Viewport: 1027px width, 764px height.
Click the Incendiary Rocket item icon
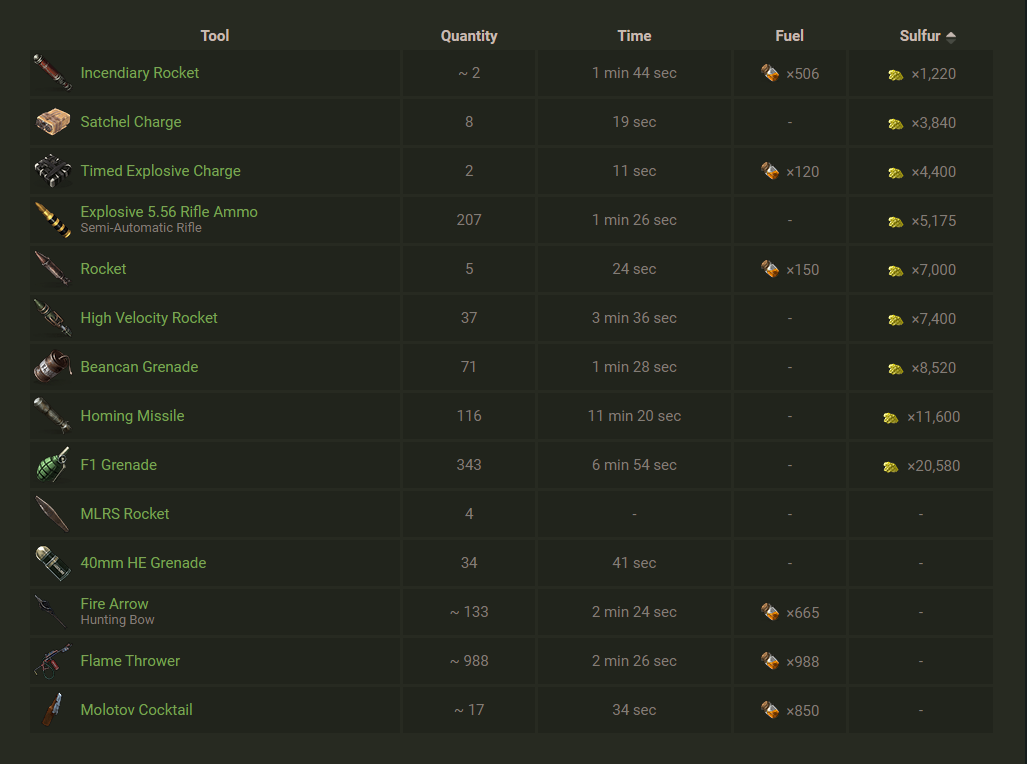coord(52,73)
